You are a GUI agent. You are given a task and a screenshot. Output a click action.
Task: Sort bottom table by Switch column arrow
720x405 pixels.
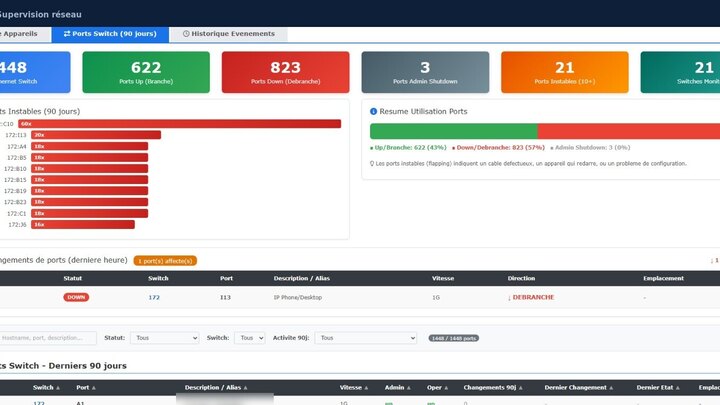tap(58, 388)
